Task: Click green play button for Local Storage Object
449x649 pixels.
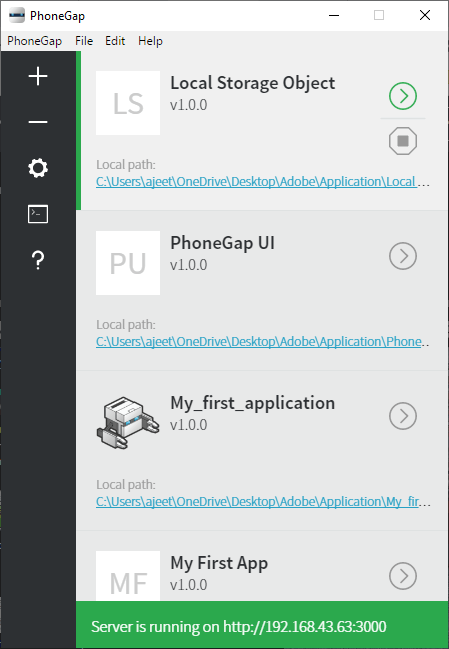Action: 403,96
